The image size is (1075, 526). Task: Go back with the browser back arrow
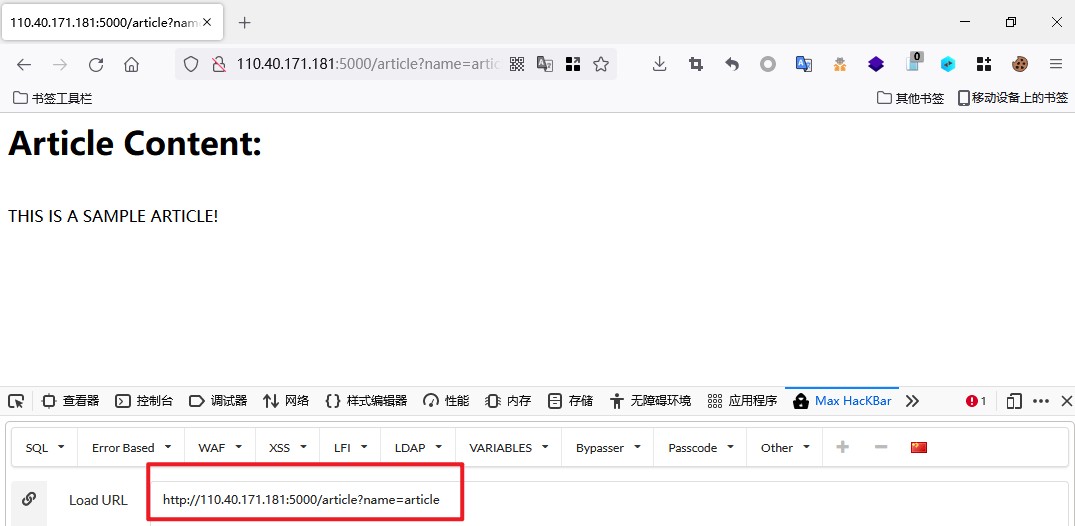(x=24, y=64)
